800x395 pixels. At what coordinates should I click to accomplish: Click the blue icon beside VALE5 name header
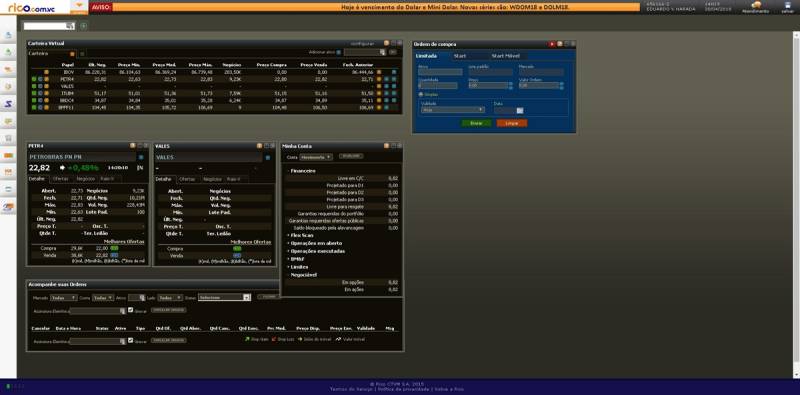tap(267, 158)
